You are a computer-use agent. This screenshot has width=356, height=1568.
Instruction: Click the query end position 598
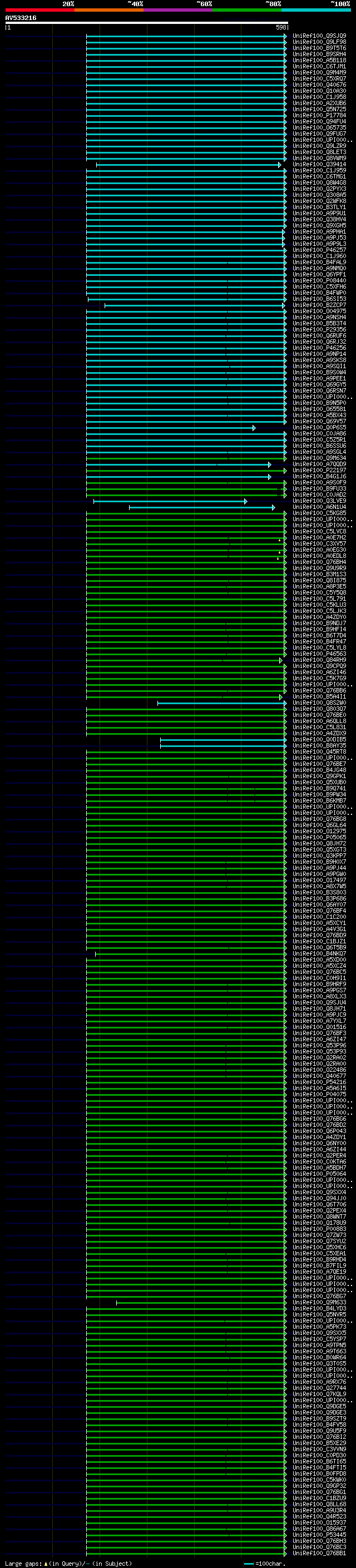[280, 27]
